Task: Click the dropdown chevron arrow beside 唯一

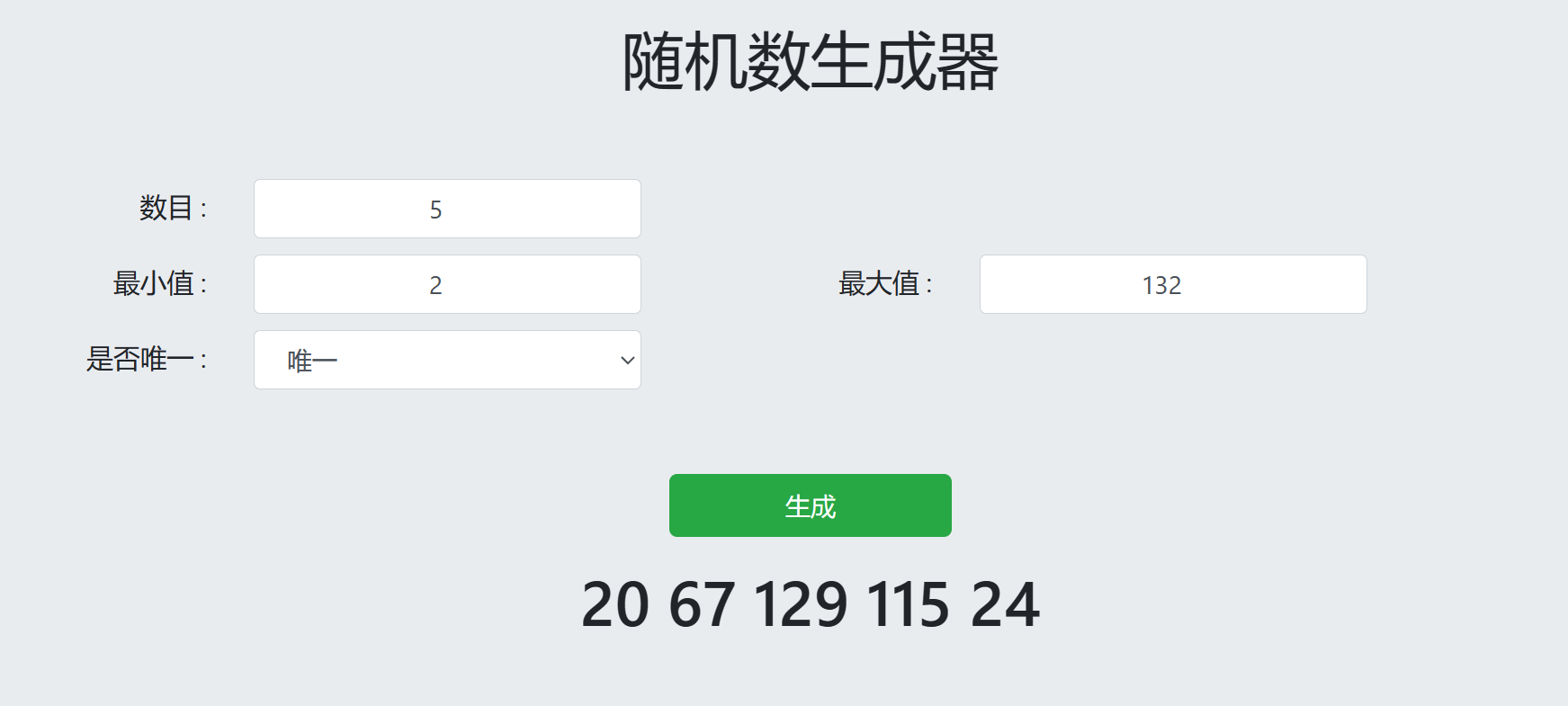Action: point(628,361)
